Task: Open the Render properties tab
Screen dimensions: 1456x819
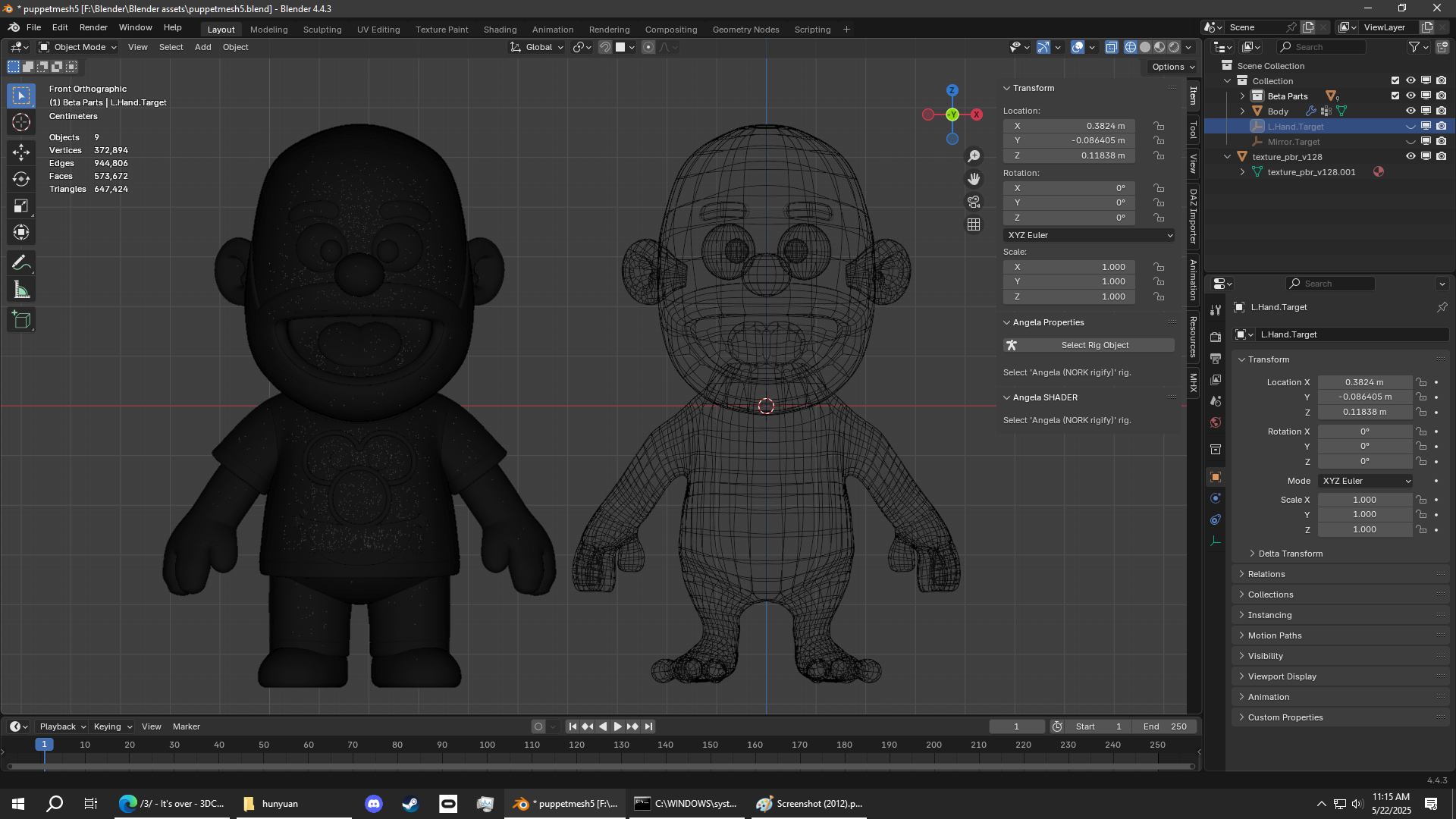Action: point(1216,337)
